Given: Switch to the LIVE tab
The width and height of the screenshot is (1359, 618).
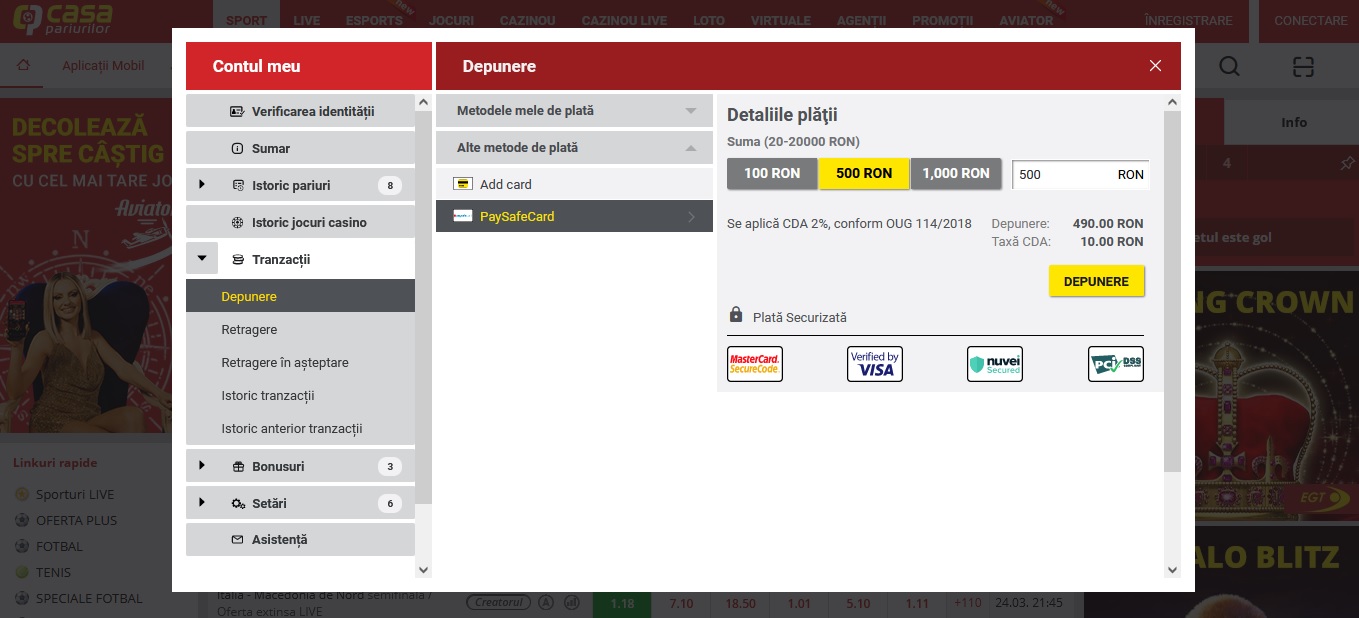Looking at the screenshot, I should pos(306,21).
